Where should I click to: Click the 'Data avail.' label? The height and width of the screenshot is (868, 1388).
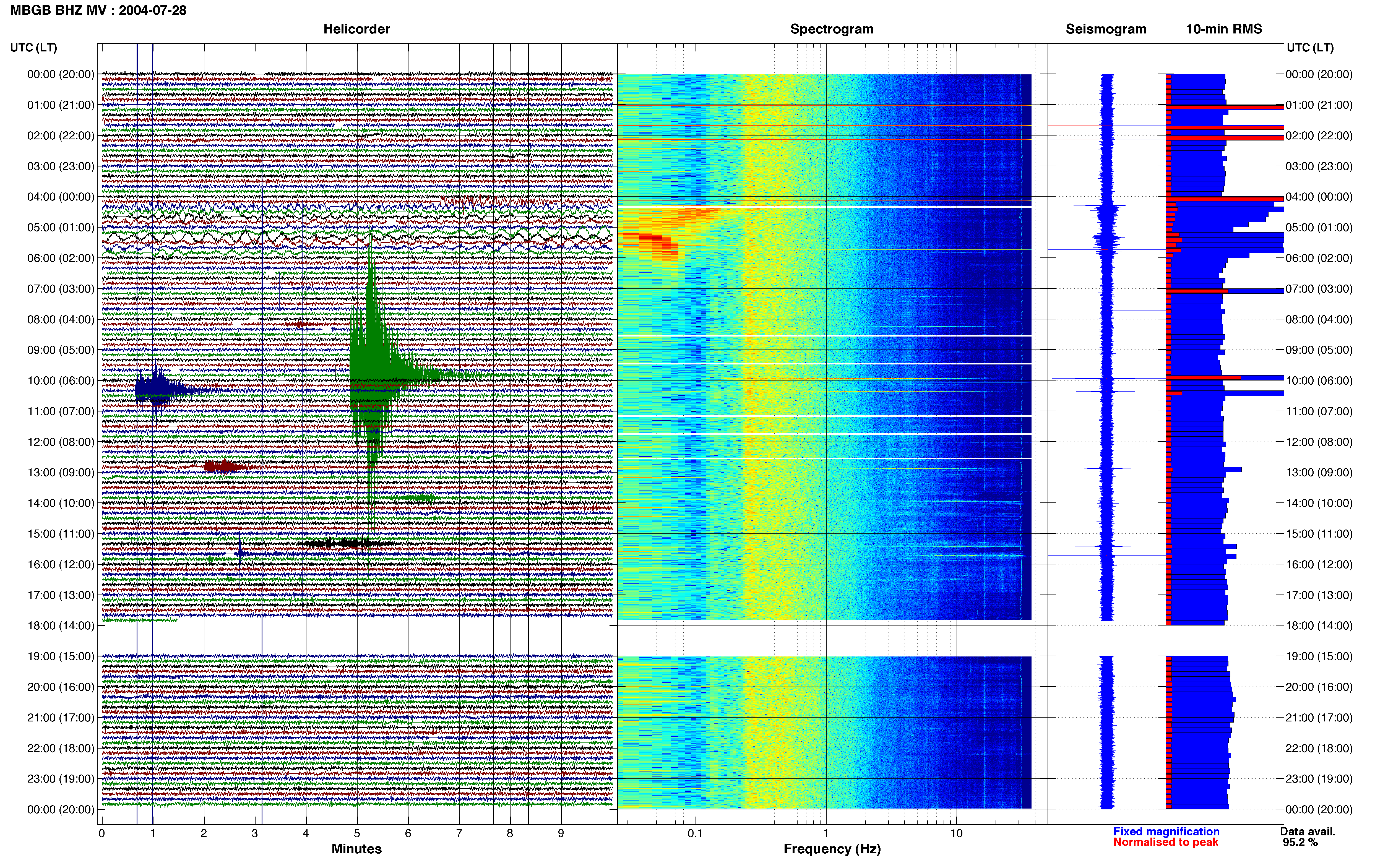[x=1308, y=831]
